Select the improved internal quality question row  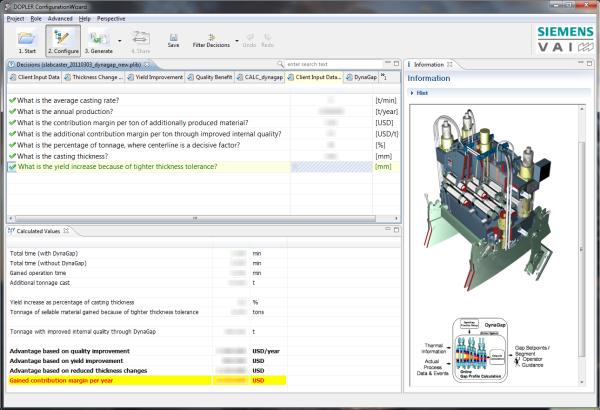[x=204, y=134]
